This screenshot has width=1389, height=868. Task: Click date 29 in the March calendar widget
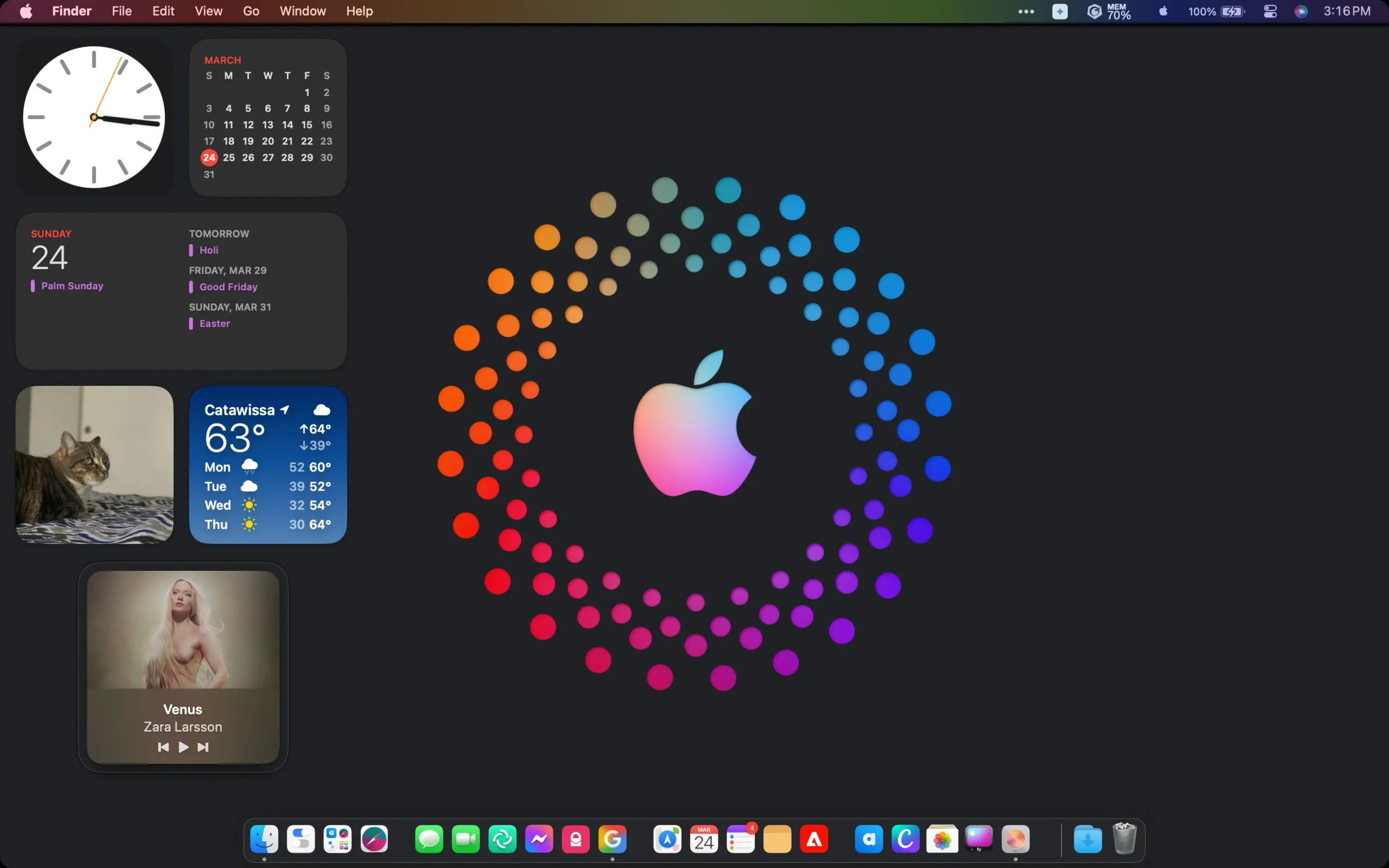point(307,157)
